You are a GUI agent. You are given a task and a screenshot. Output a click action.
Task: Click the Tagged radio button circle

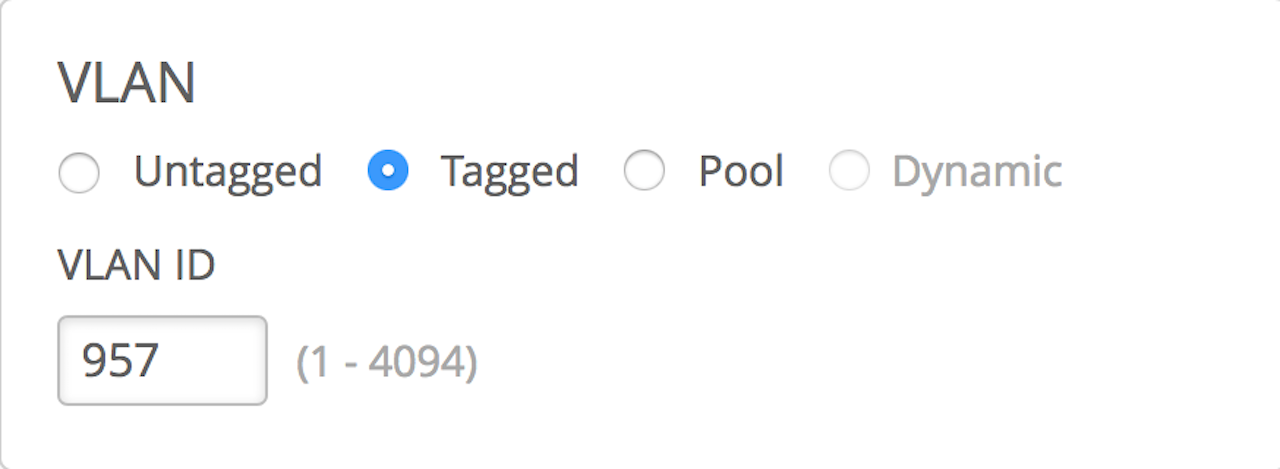click(388, 172)
